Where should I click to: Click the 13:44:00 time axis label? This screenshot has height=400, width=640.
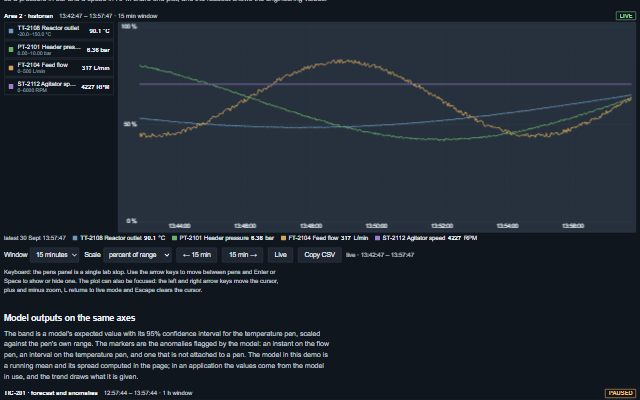180,226
